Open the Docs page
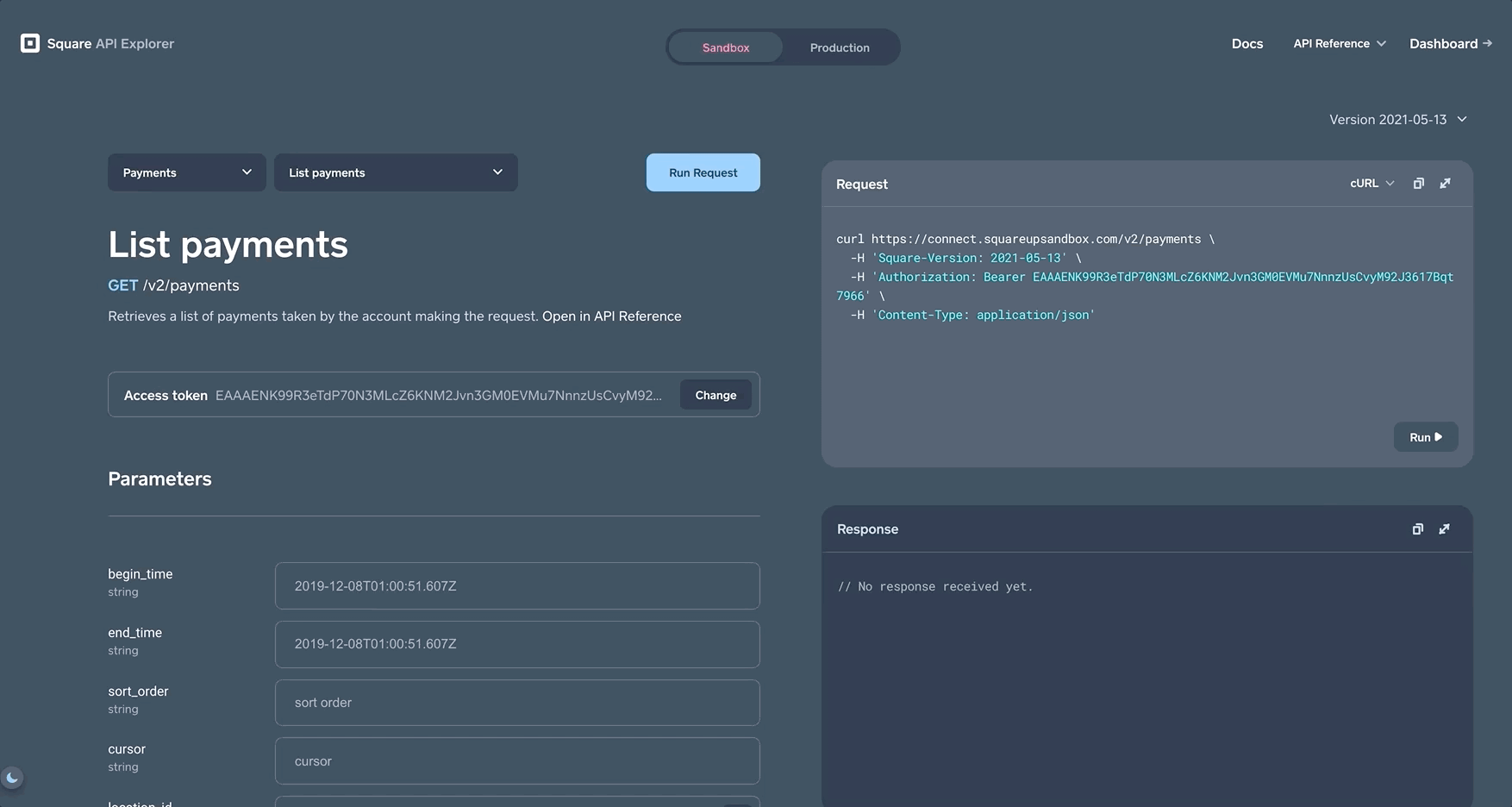Screen dimensions: 1512x807 pyautogui.click(x=1247, y=44)
